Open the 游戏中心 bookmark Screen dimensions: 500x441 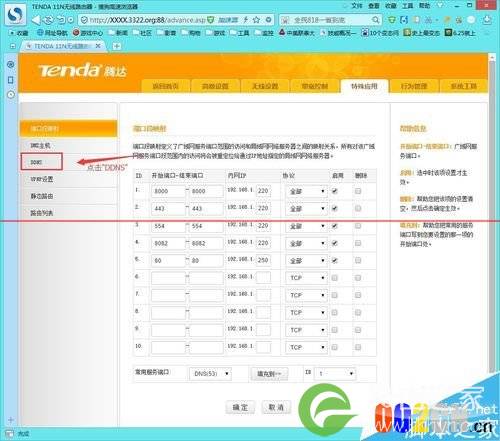(x=88, y=33)
